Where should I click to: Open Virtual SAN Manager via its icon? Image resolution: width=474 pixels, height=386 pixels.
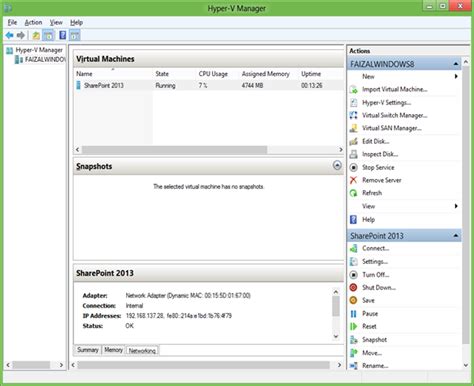[353, 128]
